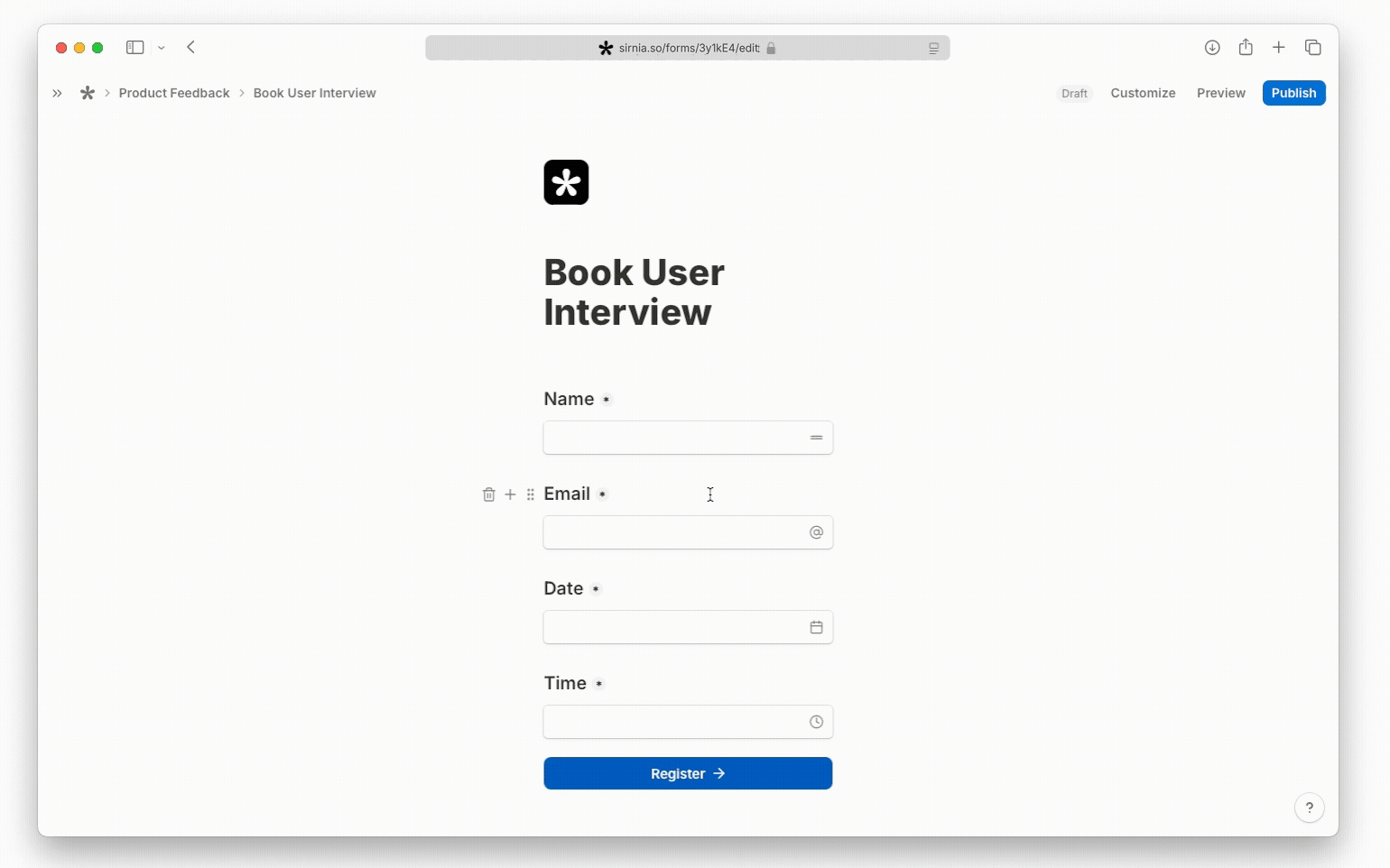
Task: Click the black asterisk form logo
Action: 566,182
